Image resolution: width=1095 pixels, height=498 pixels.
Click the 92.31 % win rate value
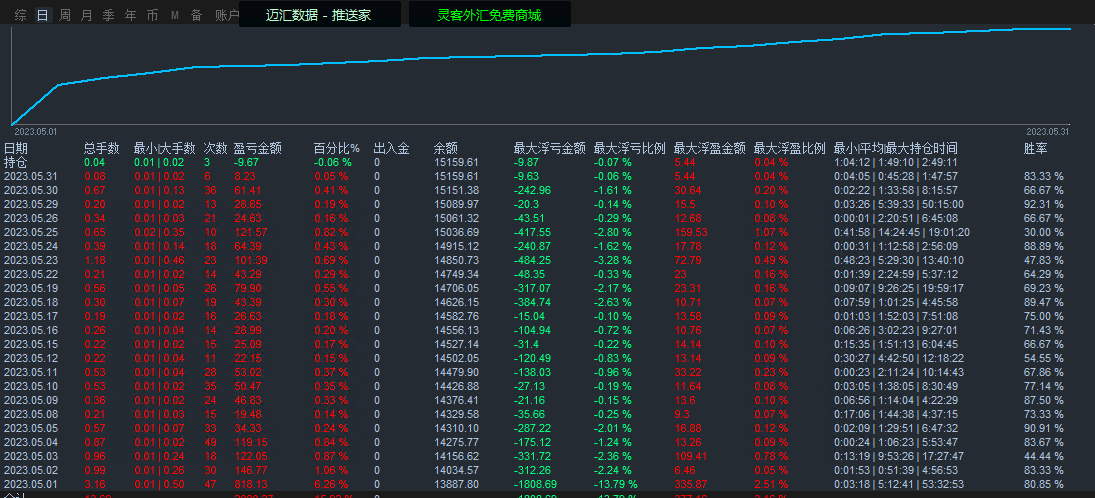pyautogui.click(x=1043, y=204)
